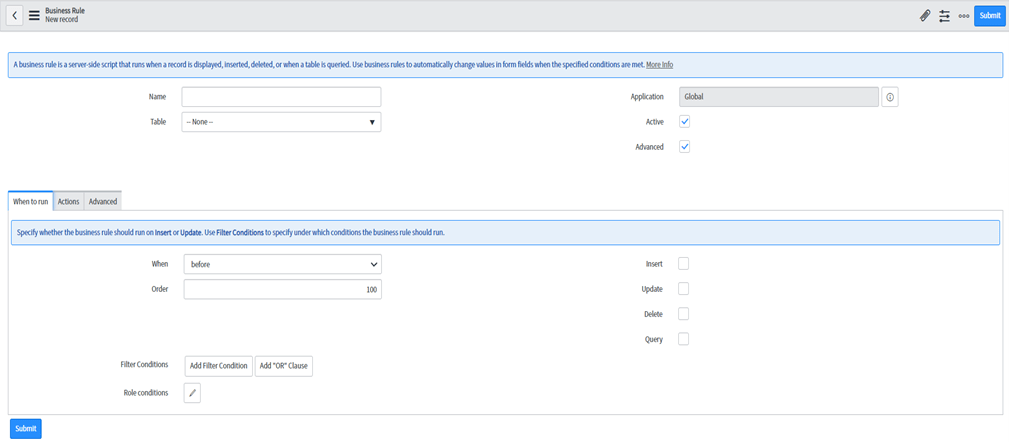
Task: Open the When dropdown set to before
Action: tap(282, 264)
